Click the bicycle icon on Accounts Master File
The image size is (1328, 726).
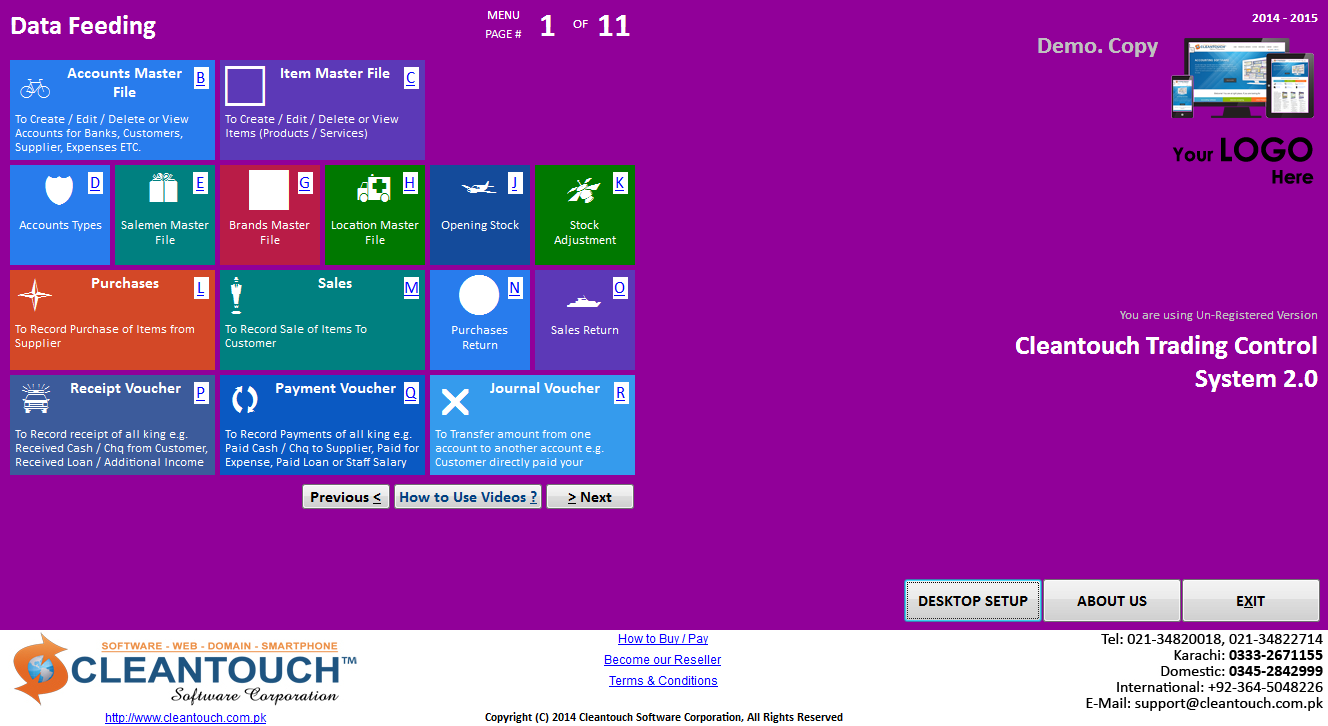coord(35,88)
